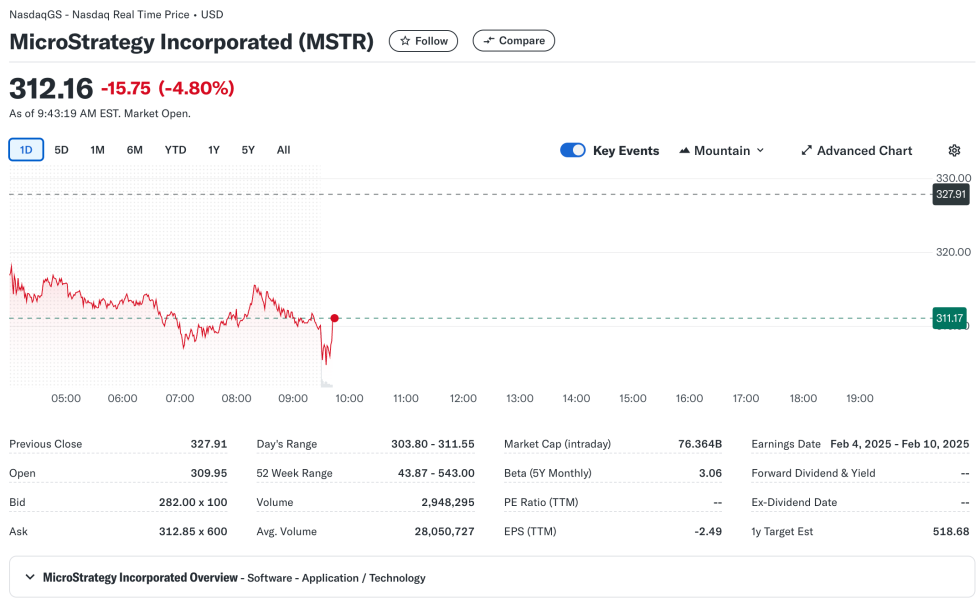Open the YTD chart range
The image size is (980, 604).
pyautogui.click(x=174, y=149)
